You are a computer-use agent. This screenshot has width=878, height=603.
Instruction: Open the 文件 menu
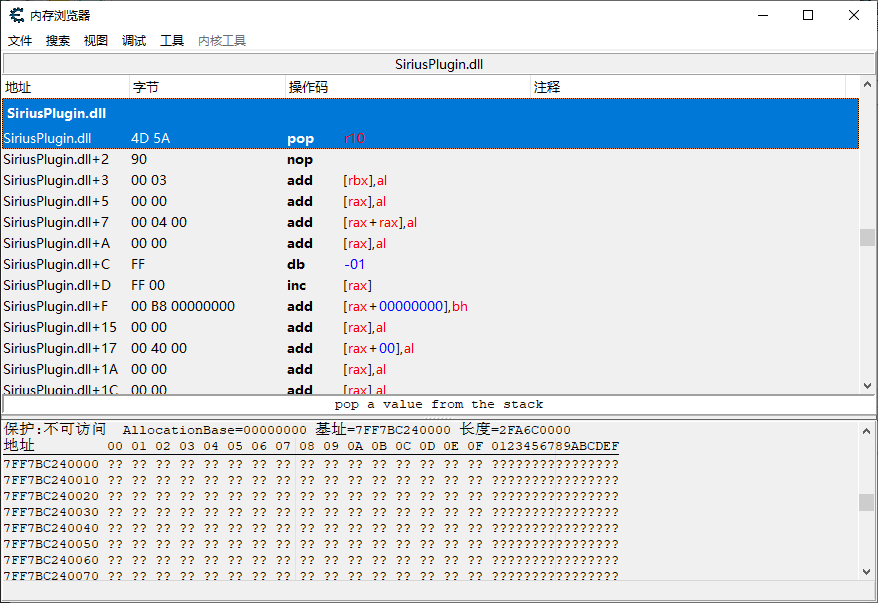[20, 41]
